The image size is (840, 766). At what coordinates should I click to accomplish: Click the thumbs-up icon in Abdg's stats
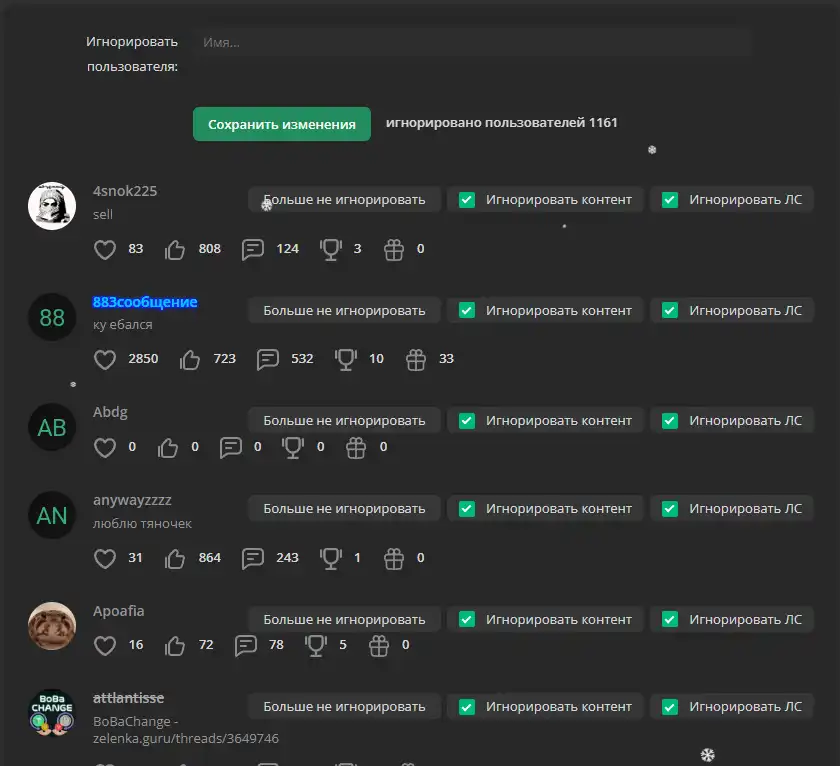(x=168, y=448)
